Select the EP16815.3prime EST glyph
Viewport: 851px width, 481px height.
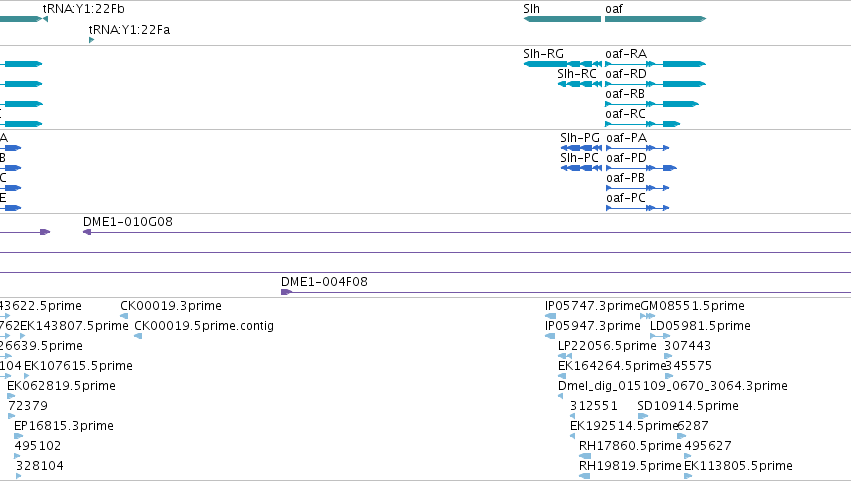pos(19,436)
